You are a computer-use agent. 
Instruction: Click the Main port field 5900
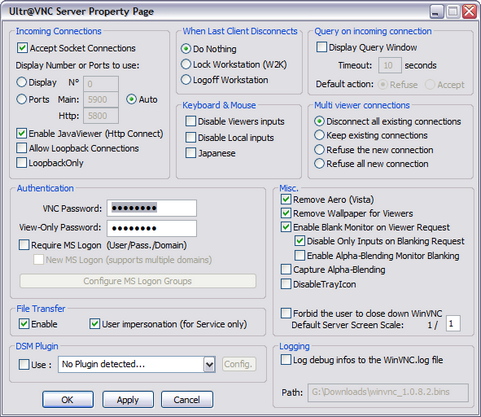click(101, 99)
